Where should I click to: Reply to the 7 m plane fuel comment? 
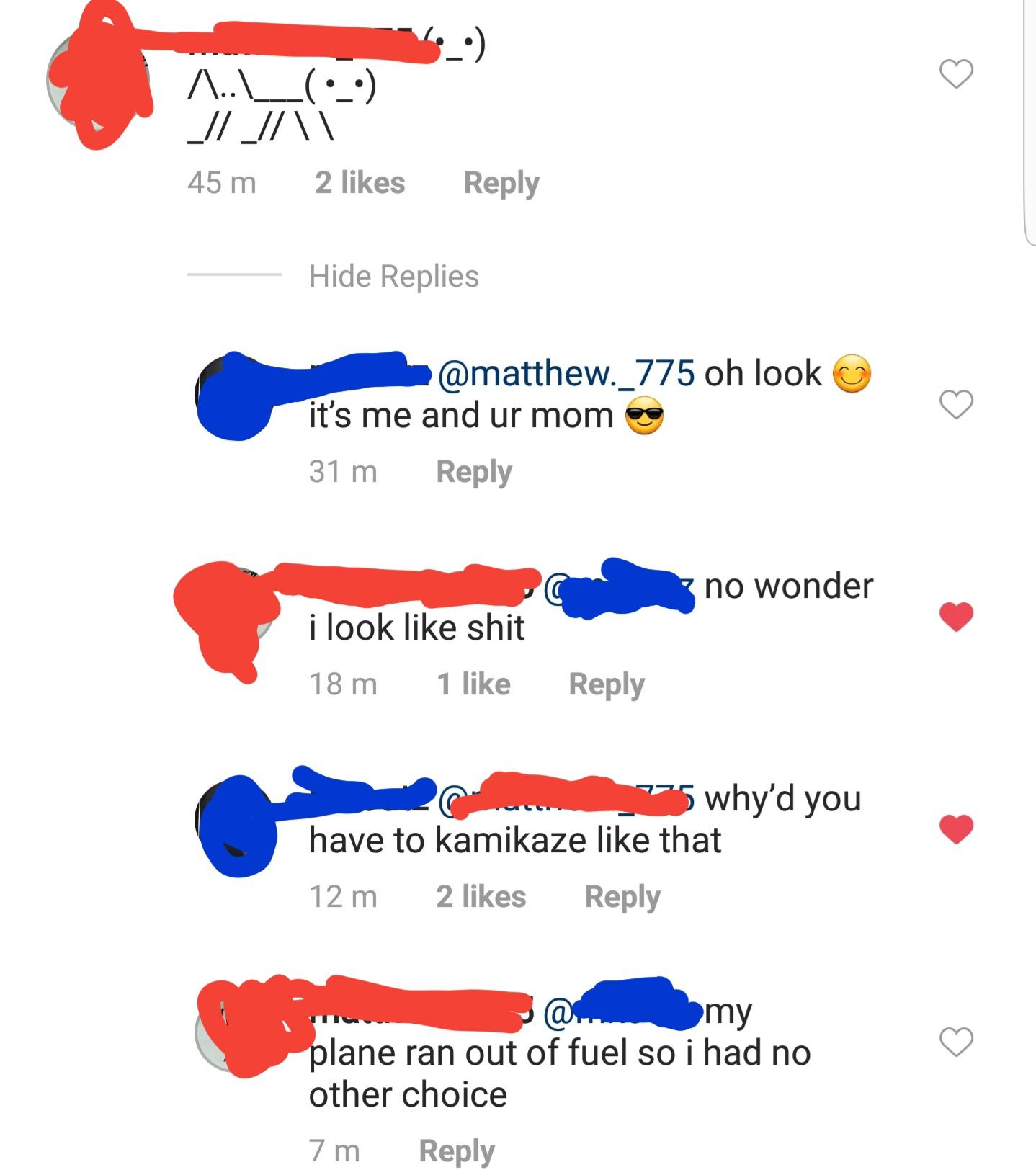[457, 1151]
